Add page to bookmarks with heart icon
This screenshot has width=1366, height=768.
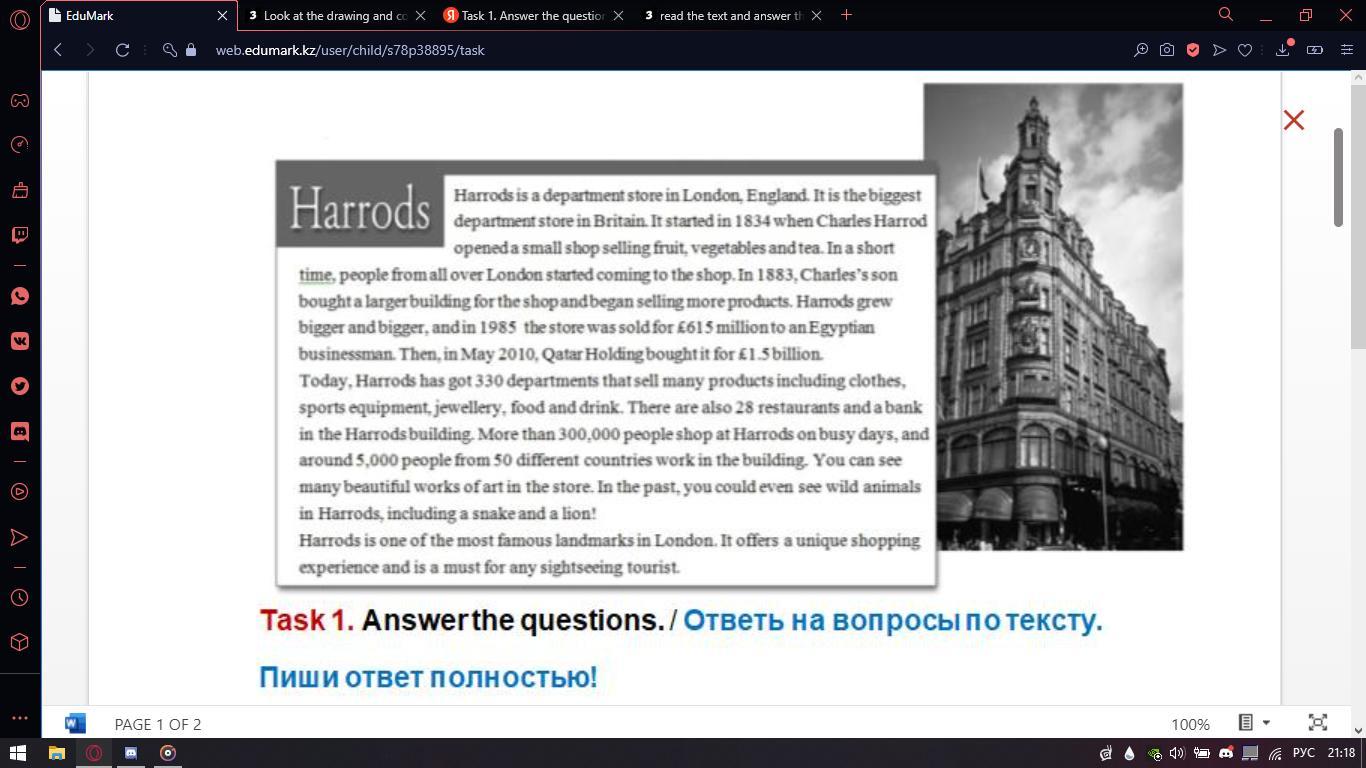[1245, 50]
